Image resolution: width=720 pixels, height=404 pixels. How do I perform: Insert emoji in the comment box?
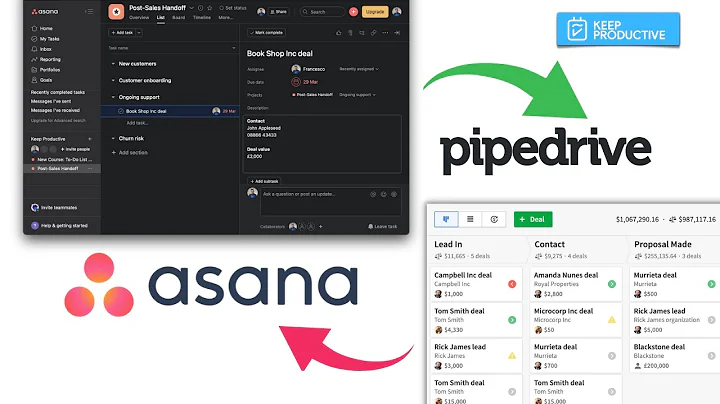pyautogui.click(x=383, y=194)
